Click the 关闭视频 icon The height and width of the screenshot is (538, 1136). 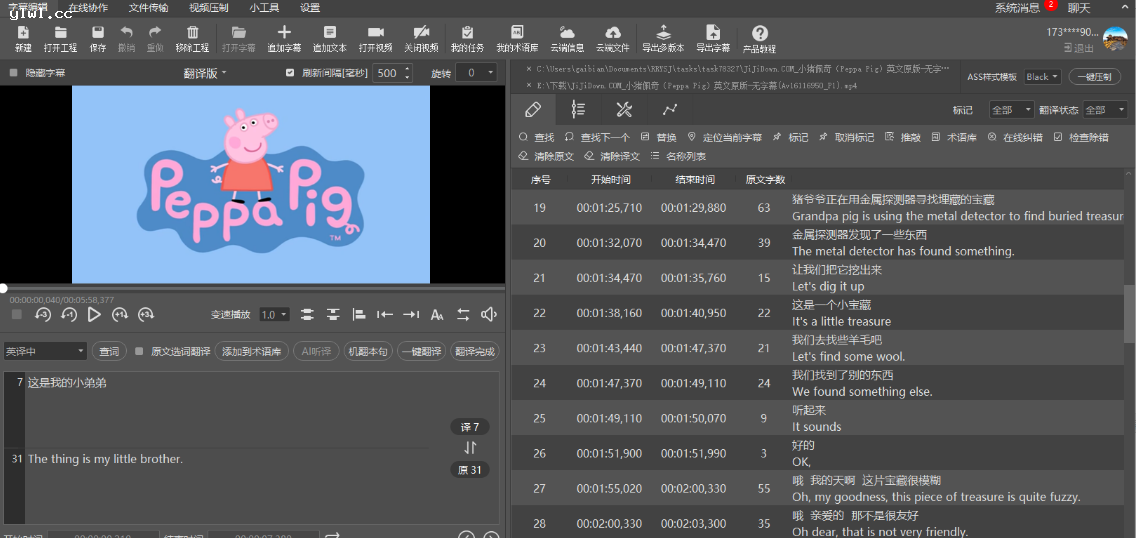421,33
